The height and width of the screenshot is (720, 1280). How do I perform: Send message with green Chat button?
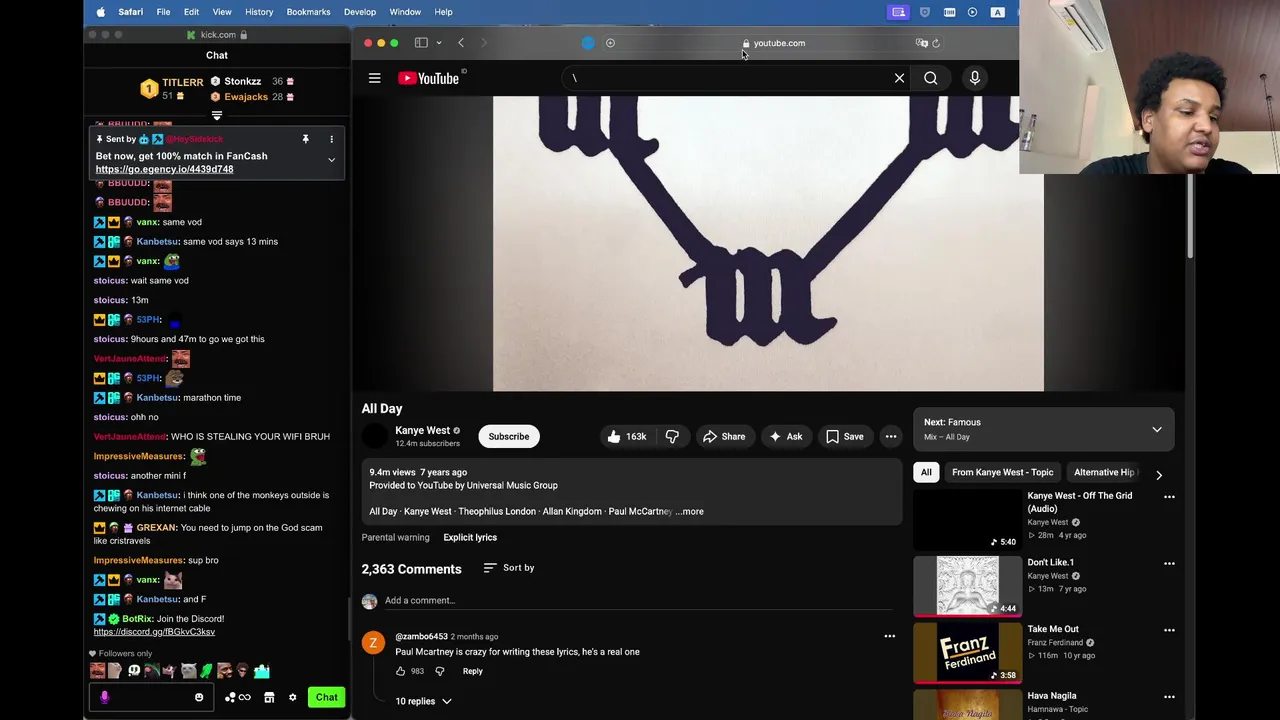coord(327,697)
